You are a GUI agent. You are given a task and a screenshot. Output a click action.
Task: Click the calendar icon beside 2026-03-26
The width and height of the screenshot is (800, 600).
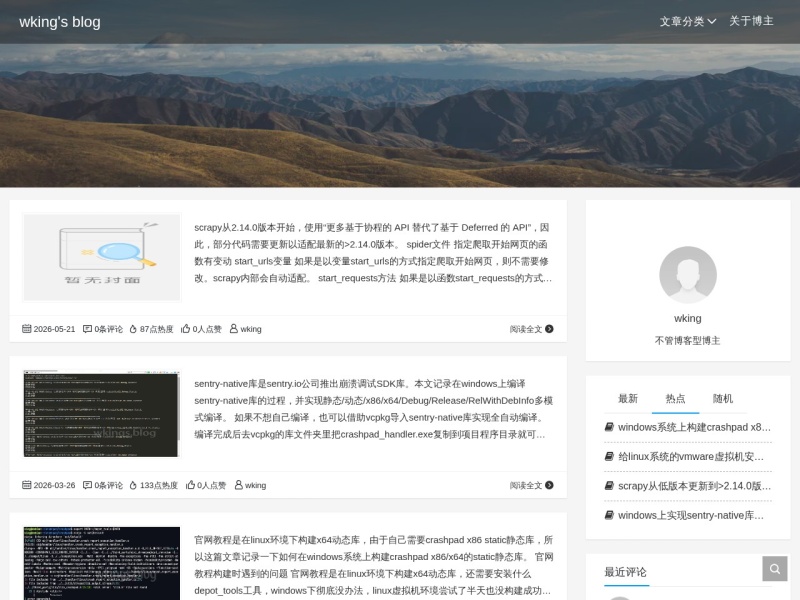click(27, 485)
